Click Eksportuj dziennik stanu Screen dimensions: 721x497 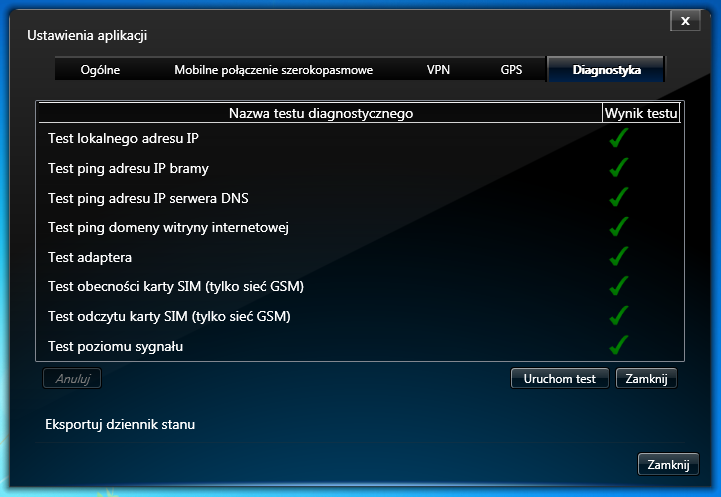120,424
